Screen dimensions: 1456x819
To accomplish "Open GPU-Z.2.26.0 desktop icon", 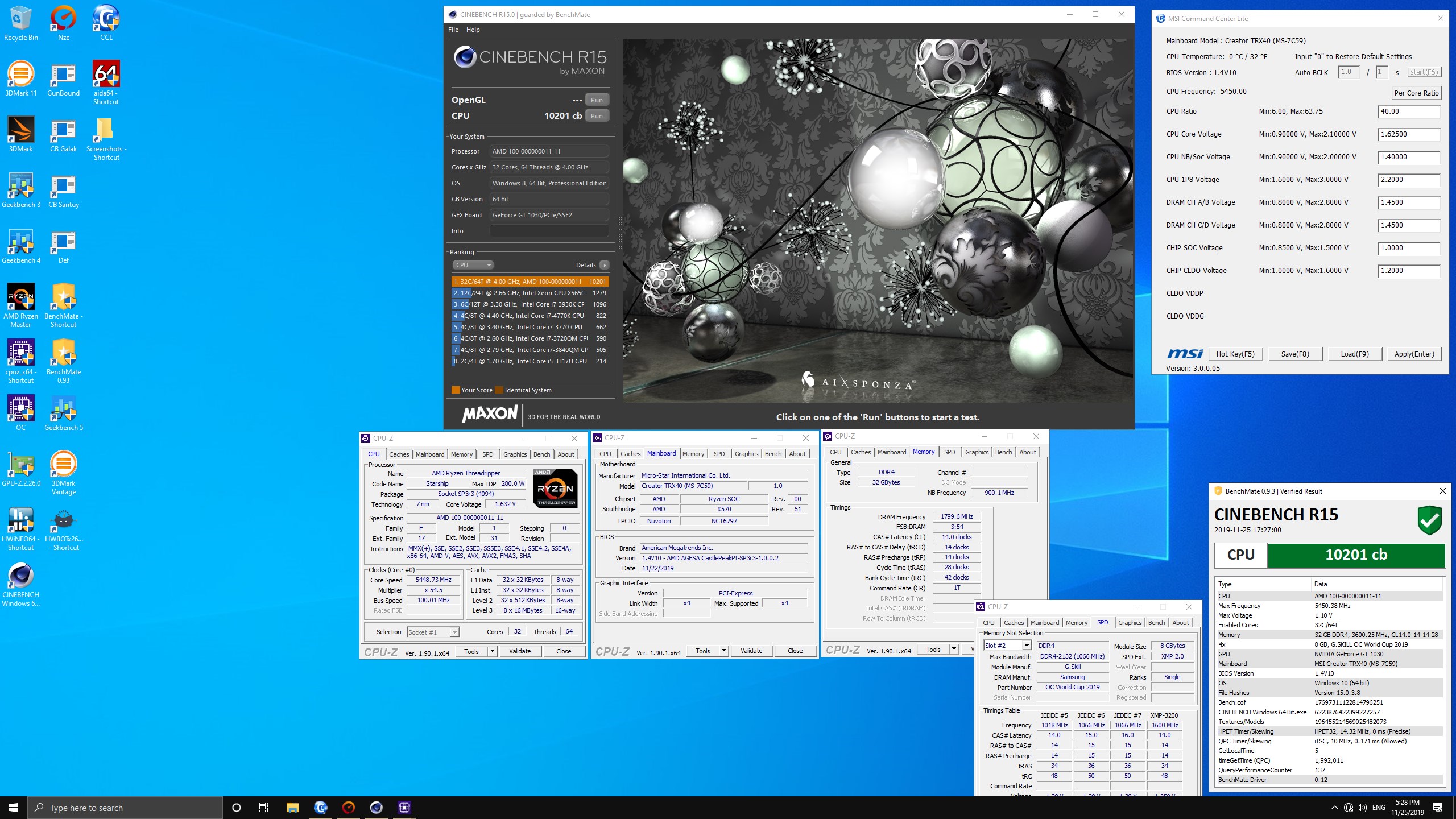I will tap(21, 469).
